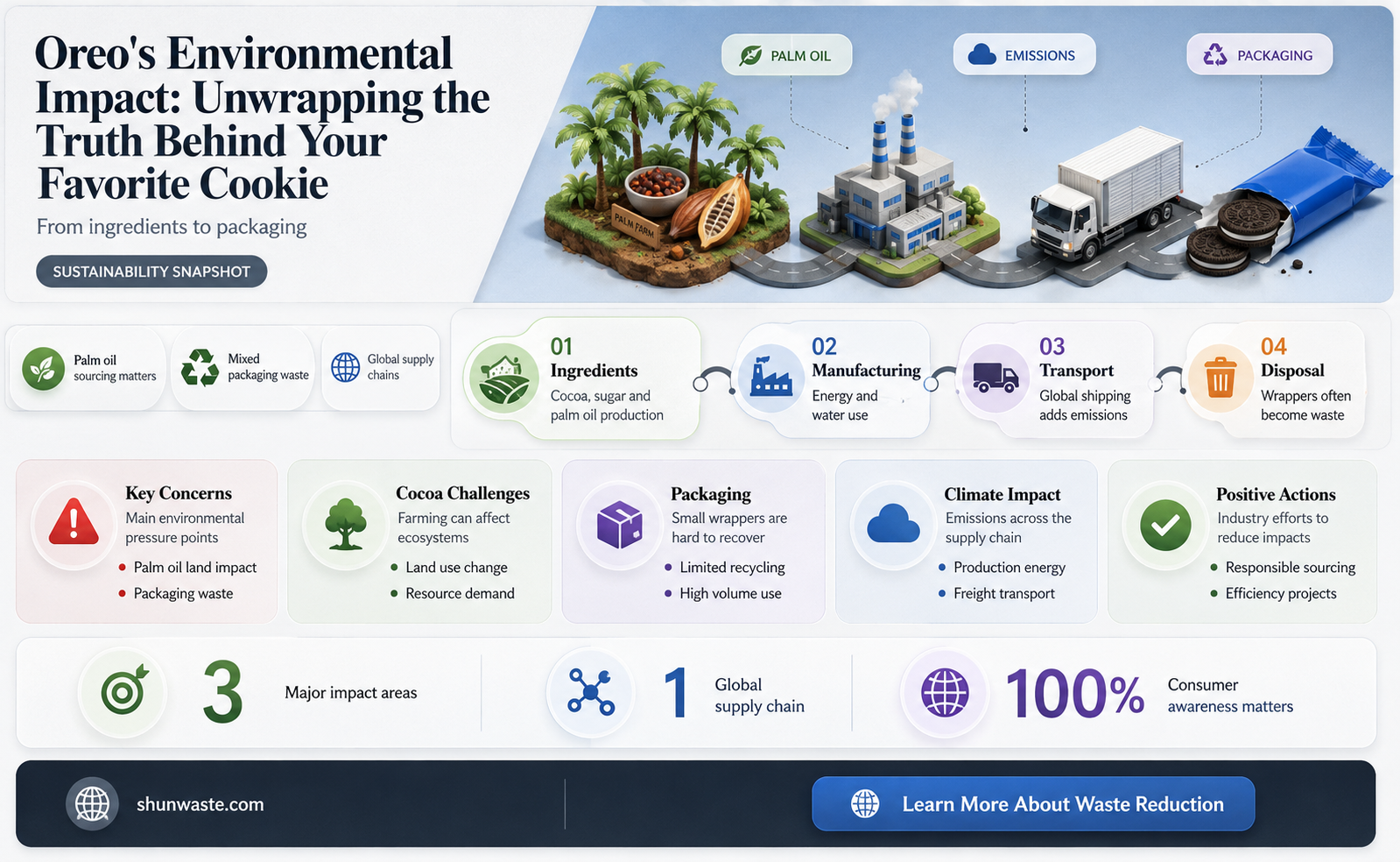Click the Energy and water use text

coord(844,405)
